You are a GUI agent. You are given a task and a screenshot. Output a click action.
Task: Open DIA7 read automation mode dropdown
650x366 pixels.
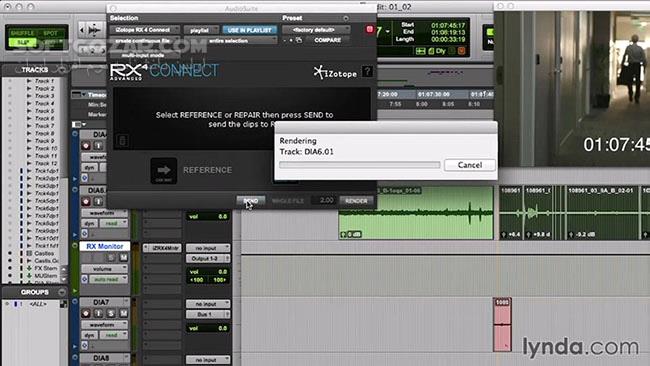114,335
